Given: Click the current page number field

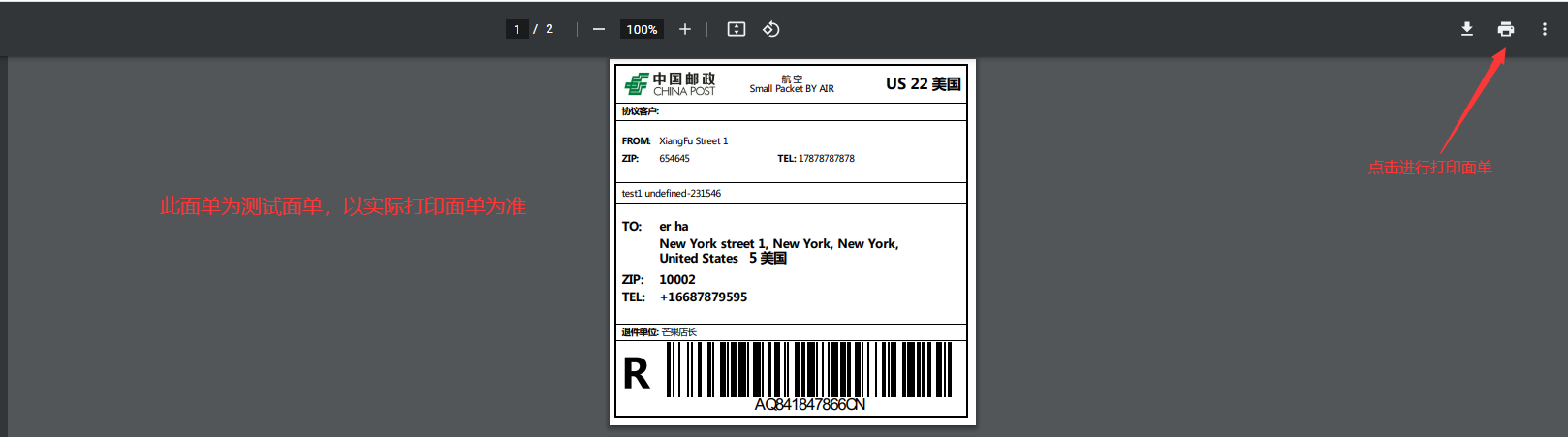Looking at the screenshot, I should coord(517,29).
